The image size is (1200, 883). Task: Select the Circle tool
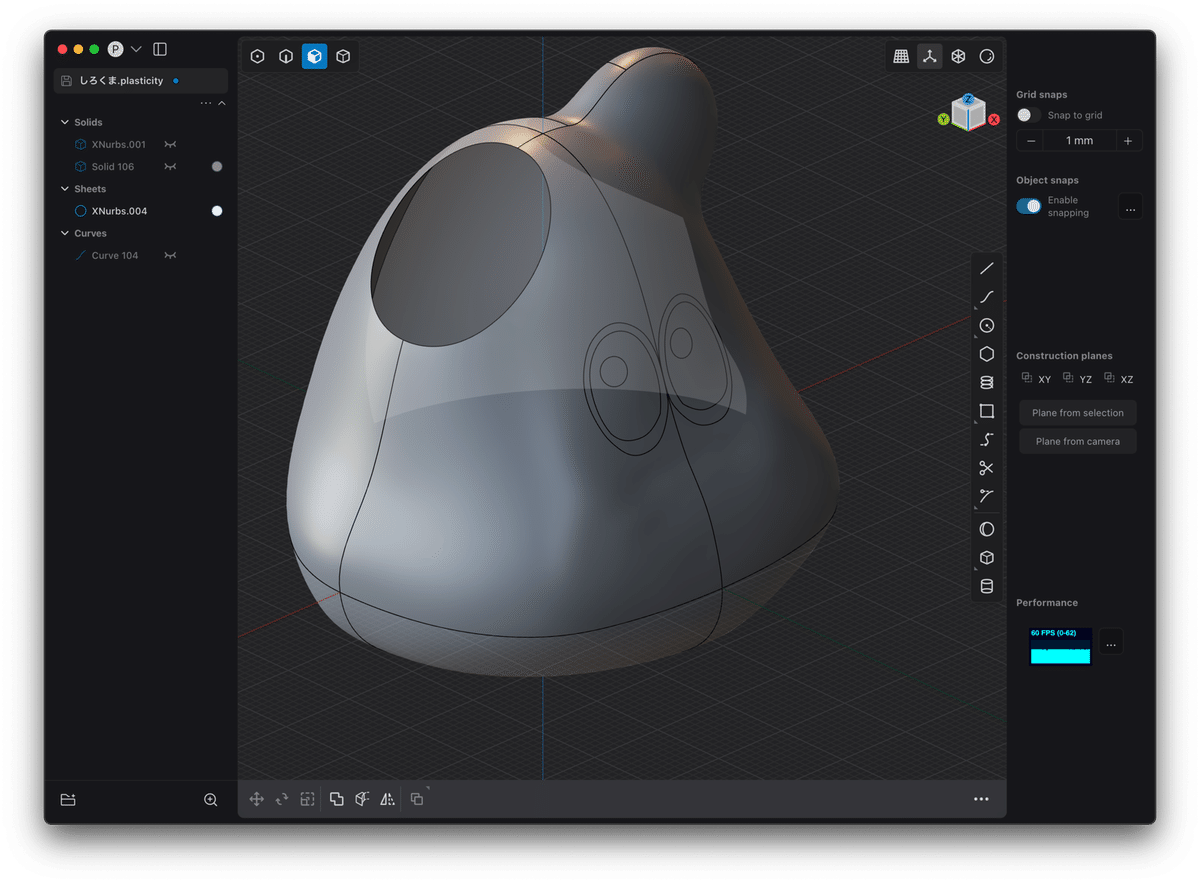coord(987,326)
